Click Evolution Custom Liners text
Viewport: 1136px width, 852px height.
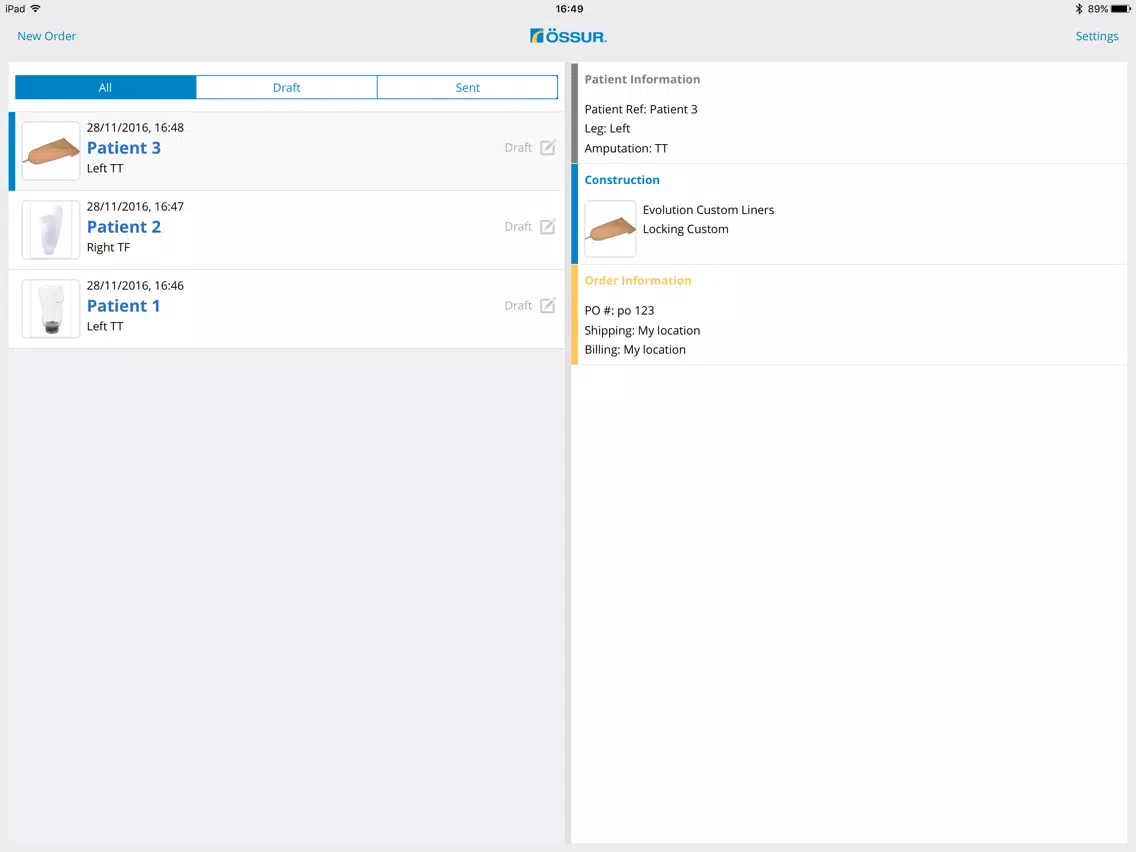click(709, 209)
